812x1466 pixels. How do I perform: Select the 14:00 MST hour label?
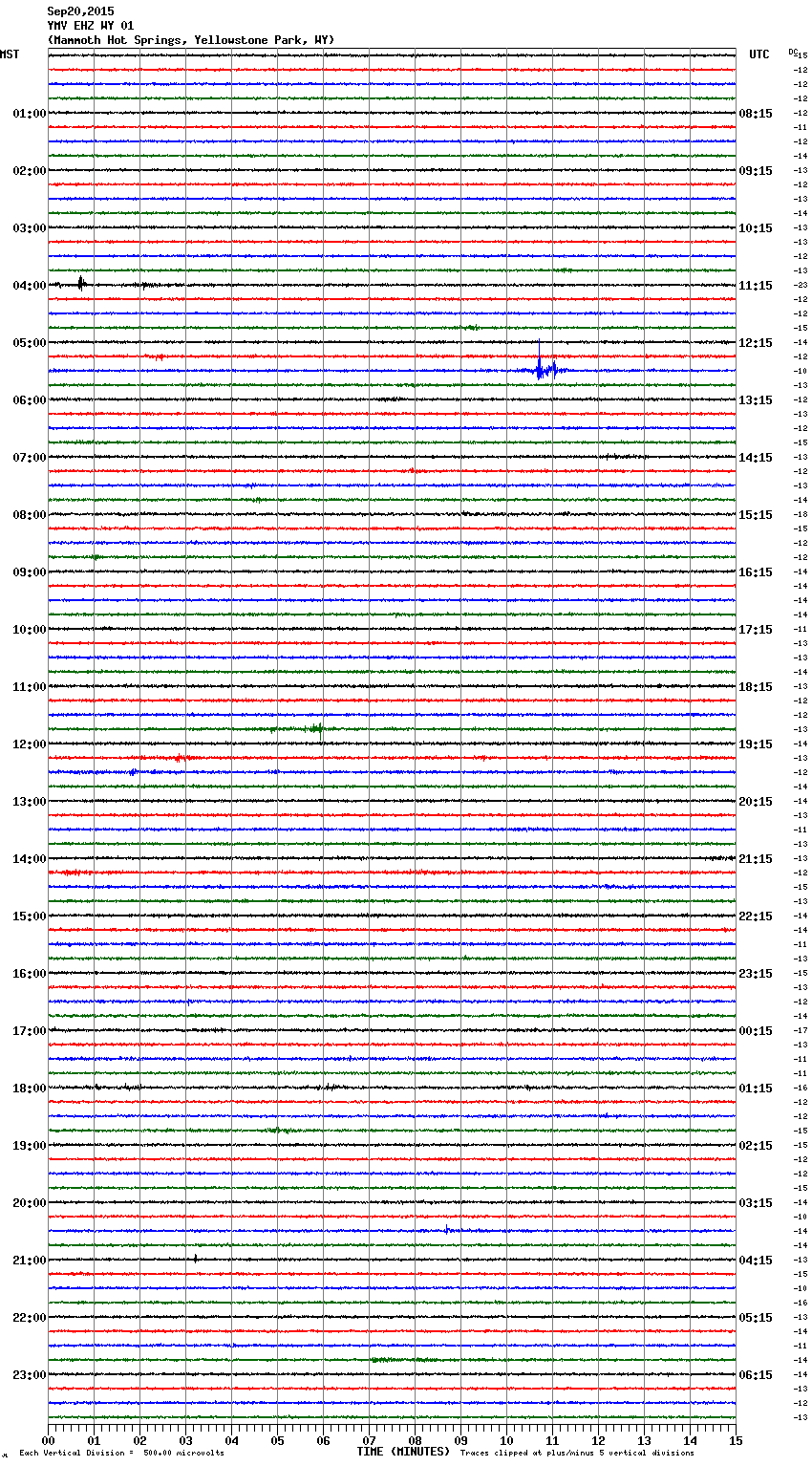30,859
